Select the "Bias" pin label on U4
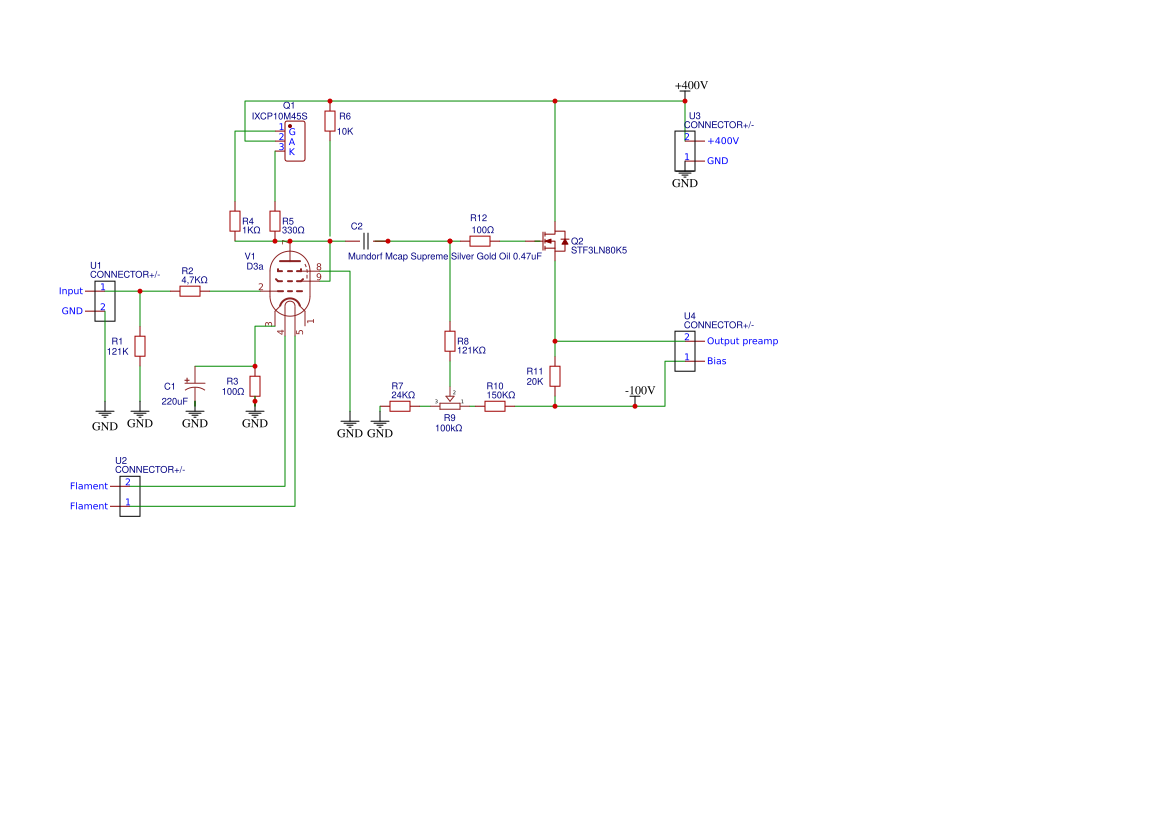Viewport: 1169px width, 828px height. pos(716,361)
